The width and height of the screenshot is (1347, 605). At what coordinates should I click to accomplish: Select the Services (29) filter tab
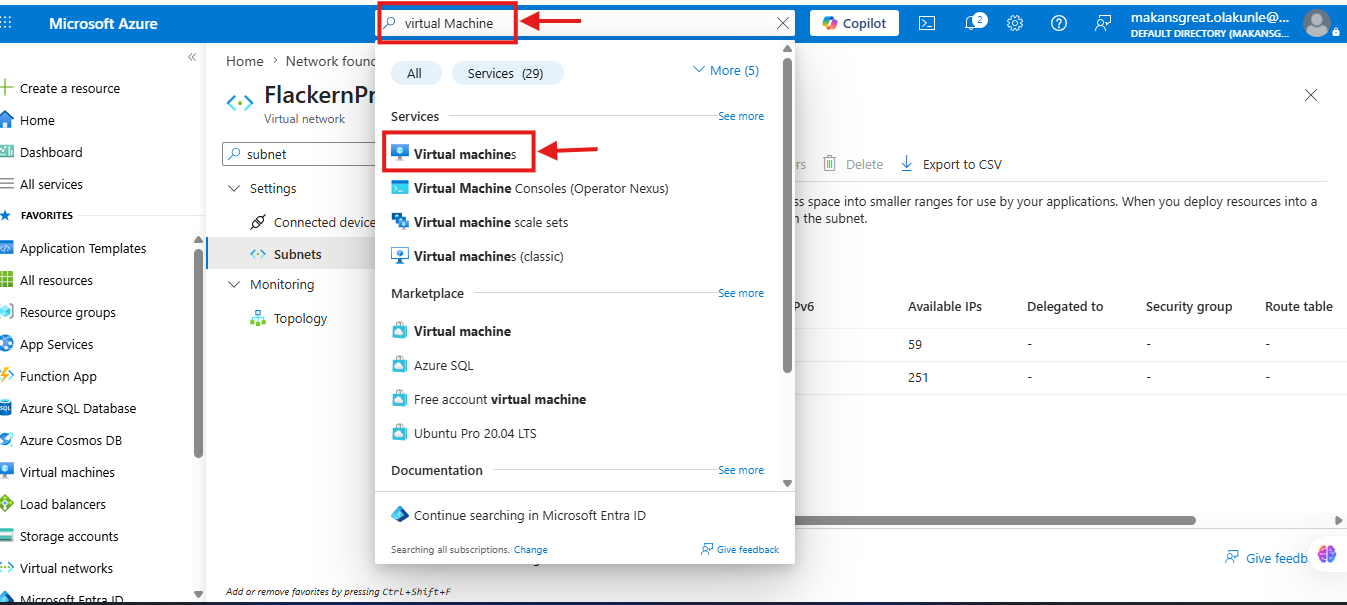(x=507, y=73)
